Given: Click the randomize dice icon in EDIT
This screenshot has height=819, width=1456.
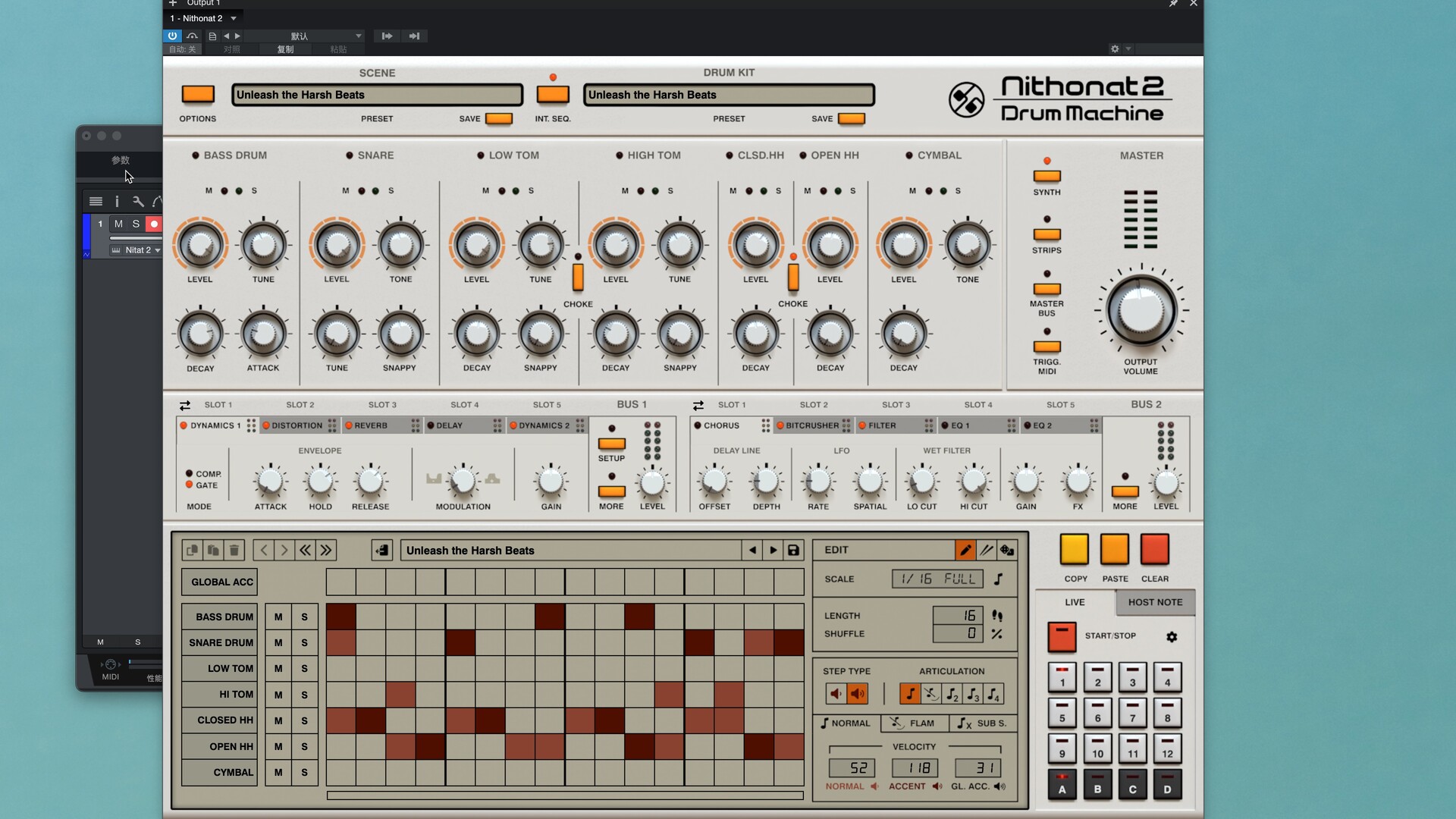Looking at the screenshot, I should [1007, 550].
